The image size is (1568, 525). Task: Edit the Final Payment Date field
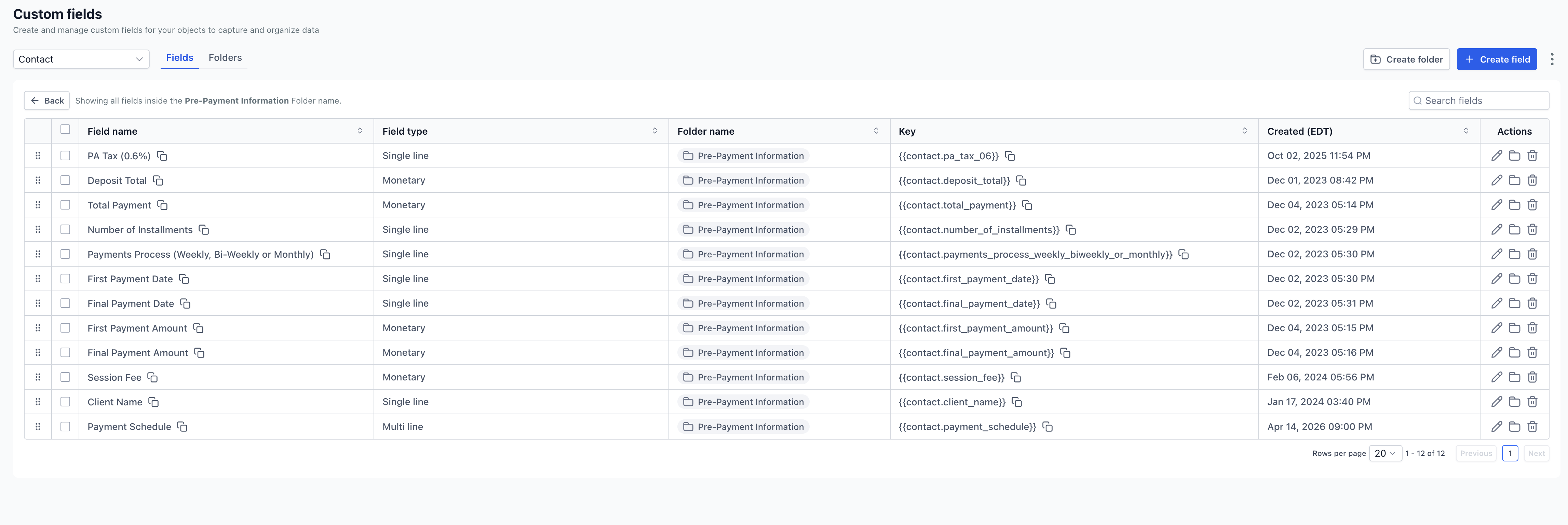pyautogui.click(x=1497, y=303)
